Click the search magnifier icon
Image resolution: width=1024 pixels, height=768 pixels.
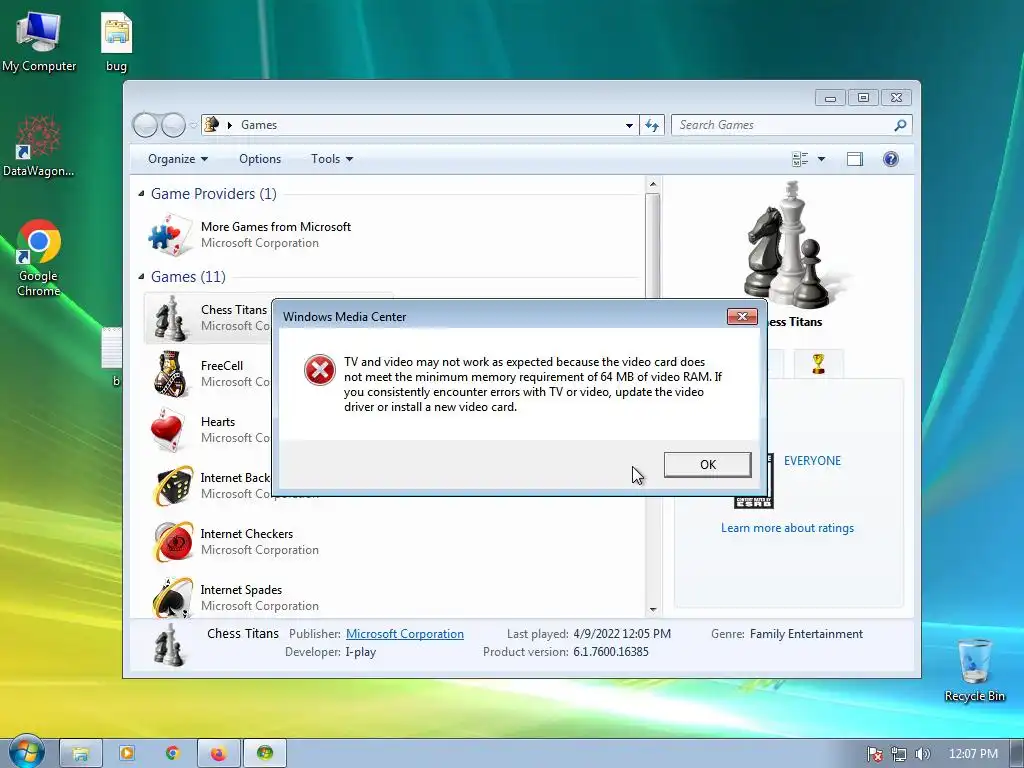pyautogui.click(x=901, y=125)
